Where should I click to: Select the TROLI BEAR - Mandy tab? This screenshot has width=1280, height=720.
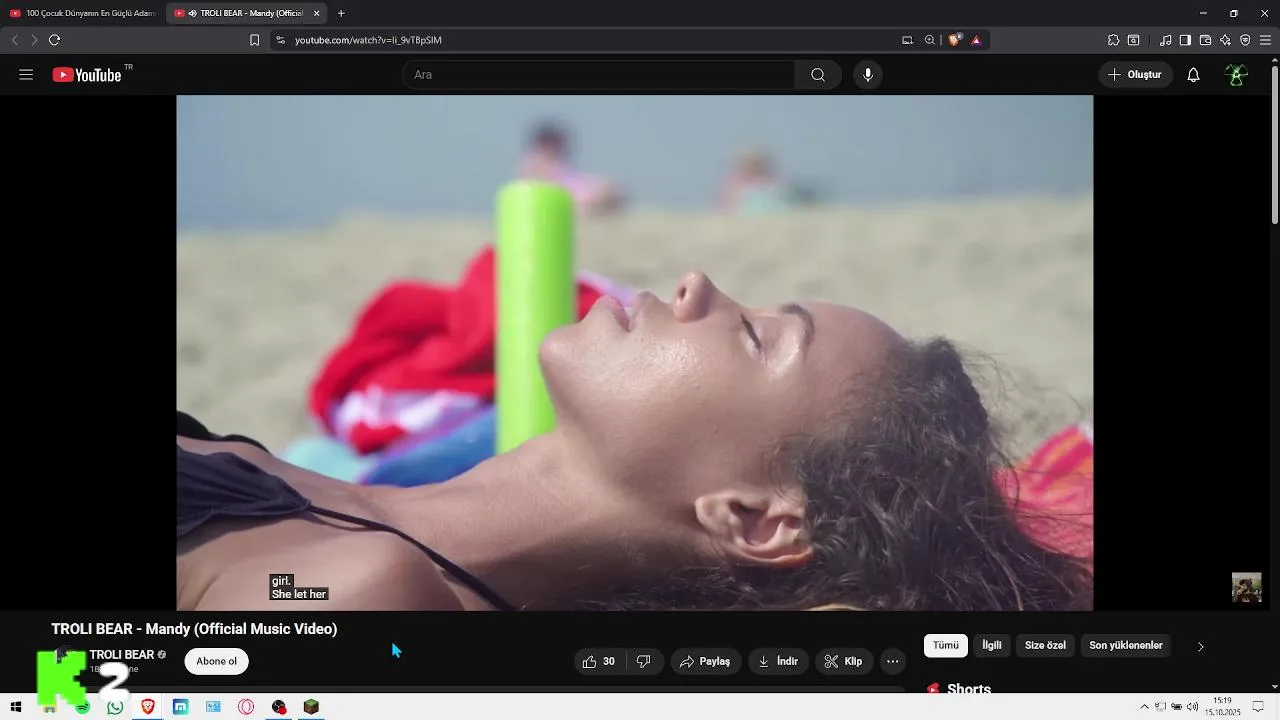244,13
